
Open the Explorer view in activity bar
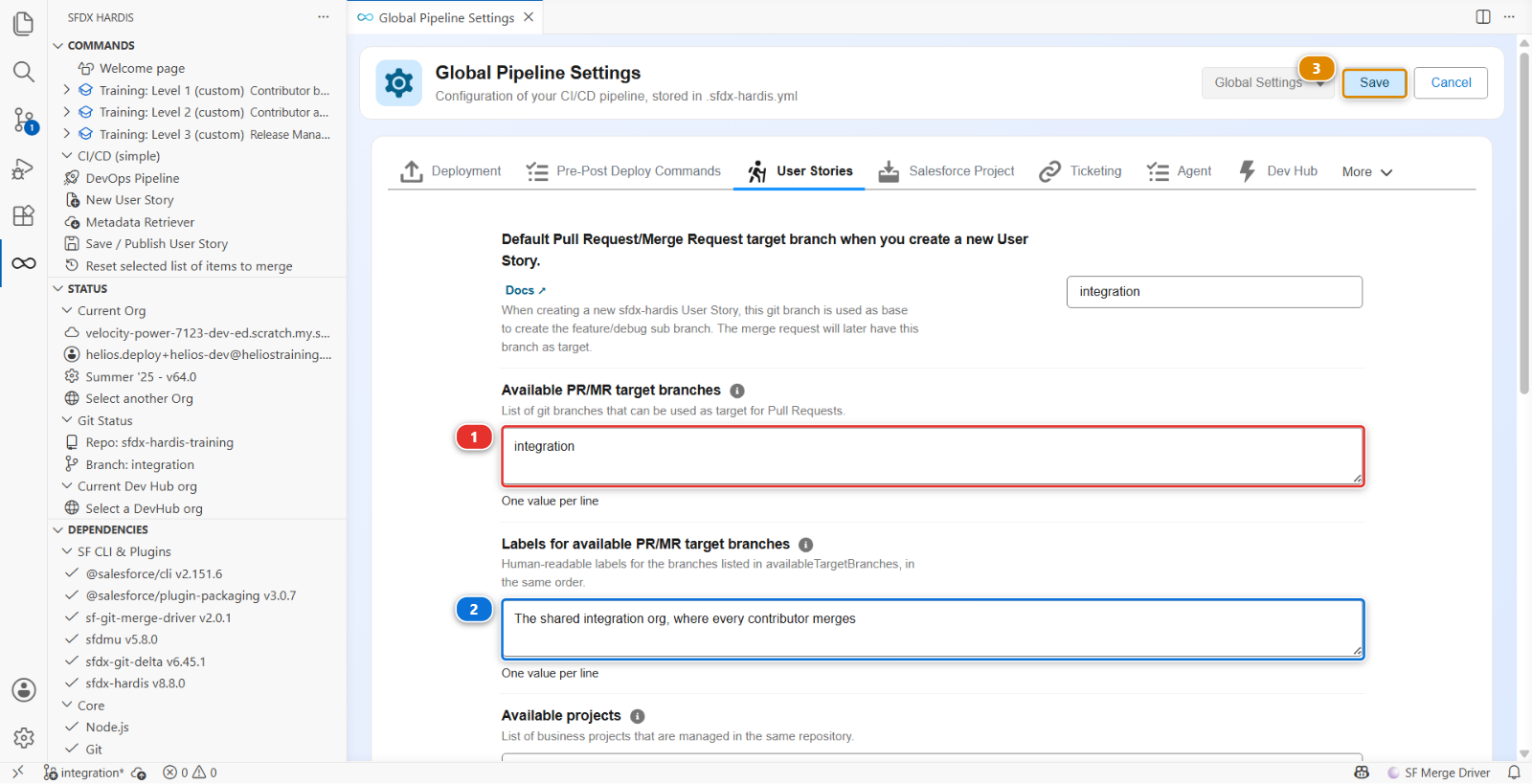point(24,23)
